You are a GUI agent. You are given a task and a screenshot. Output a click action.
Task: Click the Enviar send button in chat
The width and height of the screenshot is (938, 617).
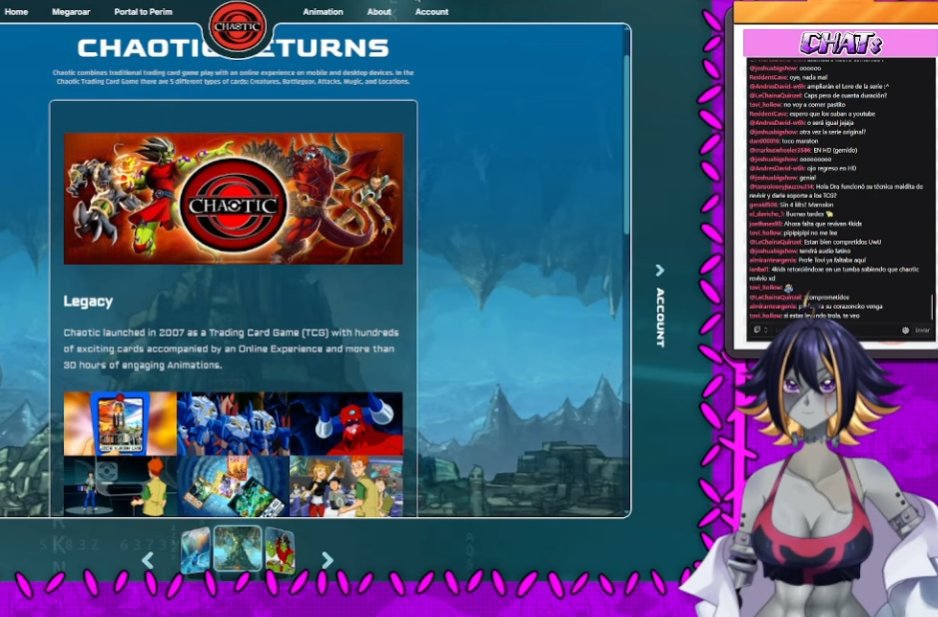(x=922, y=330)
